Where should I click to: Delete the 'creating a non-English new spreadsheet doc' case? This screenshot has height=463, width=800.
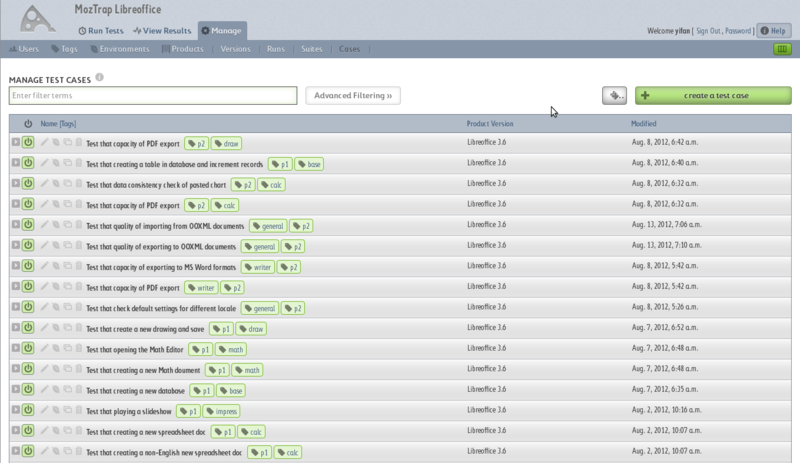coord(79,451)
